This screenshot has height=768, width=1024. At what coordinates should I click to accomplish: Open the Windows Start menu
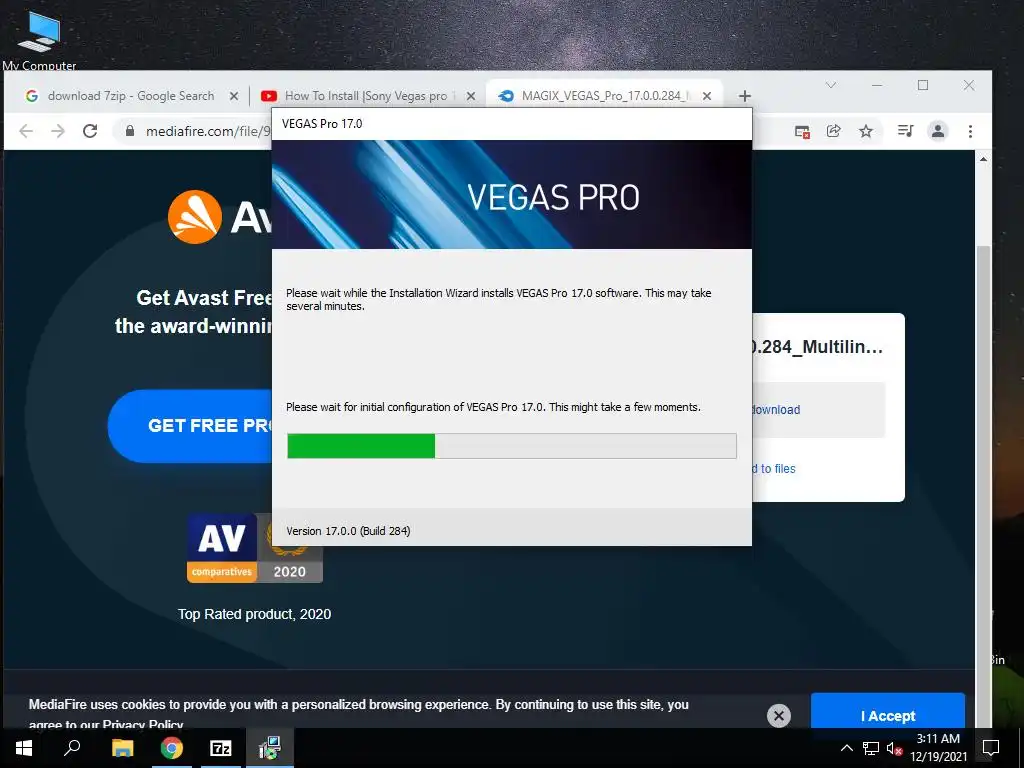(x=24, y=748)
